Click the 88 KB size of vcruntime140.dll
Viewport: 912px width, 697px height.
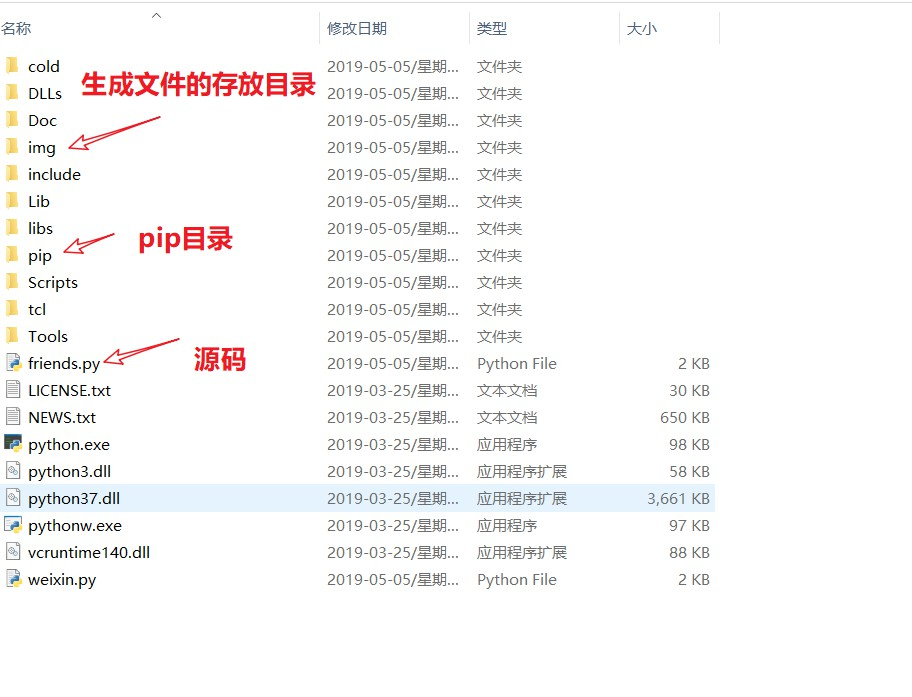689,553
